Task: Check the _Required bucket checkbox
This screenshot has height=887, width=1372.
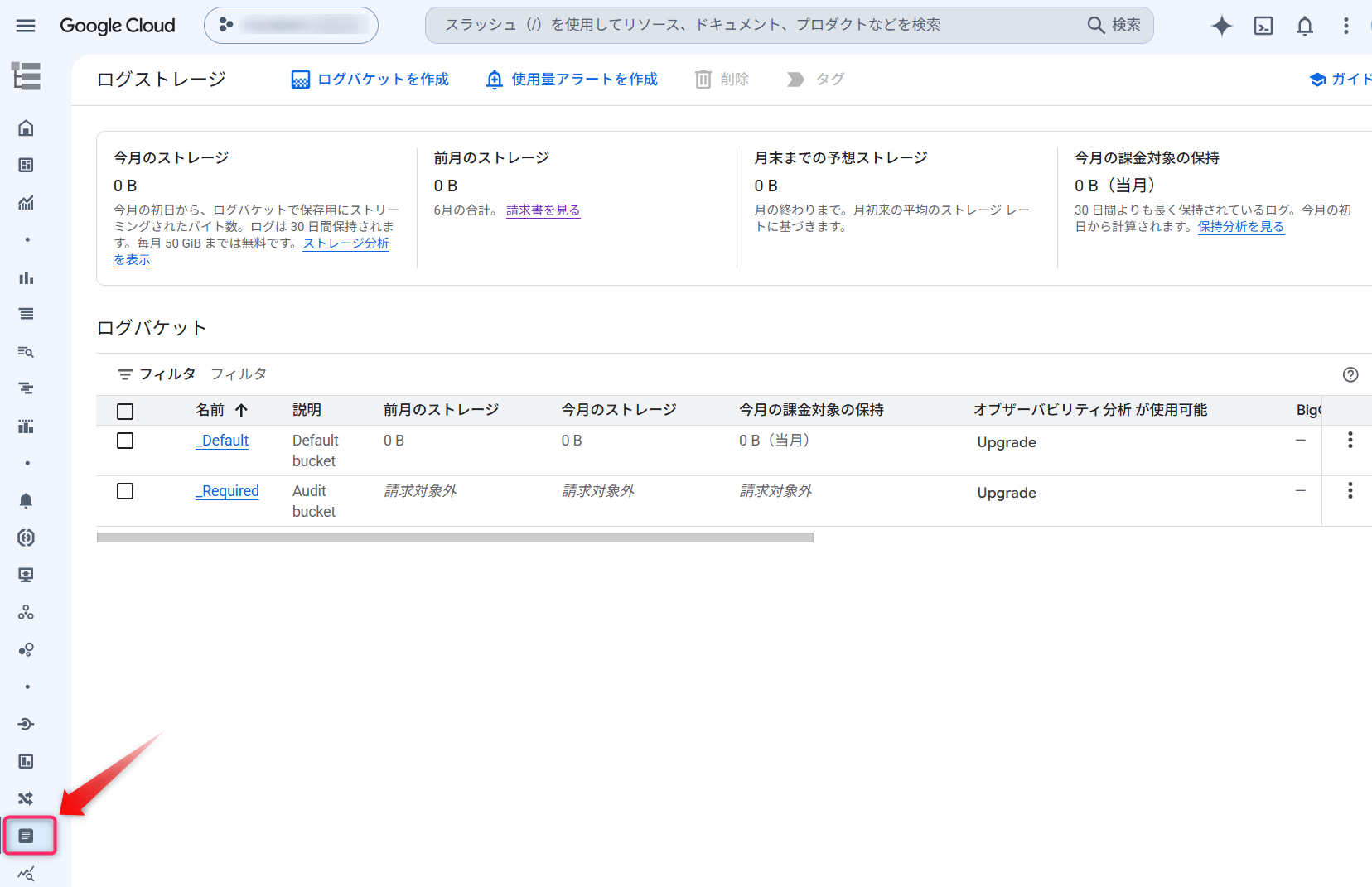Action: (125, 491)
